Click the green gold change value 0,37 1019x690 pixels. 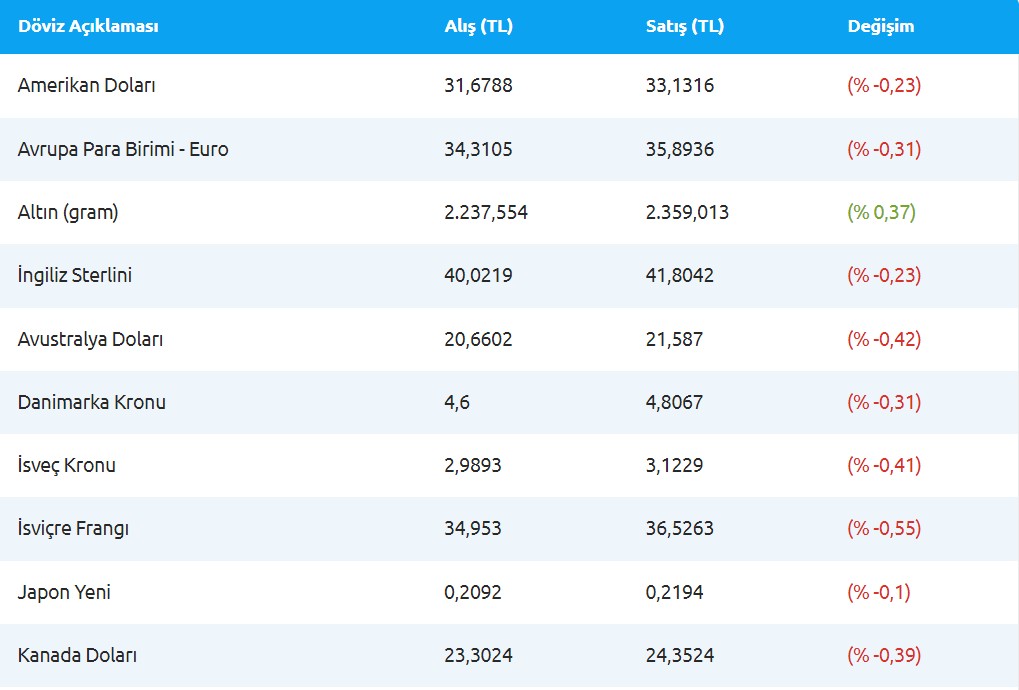[x=881, y=212]
